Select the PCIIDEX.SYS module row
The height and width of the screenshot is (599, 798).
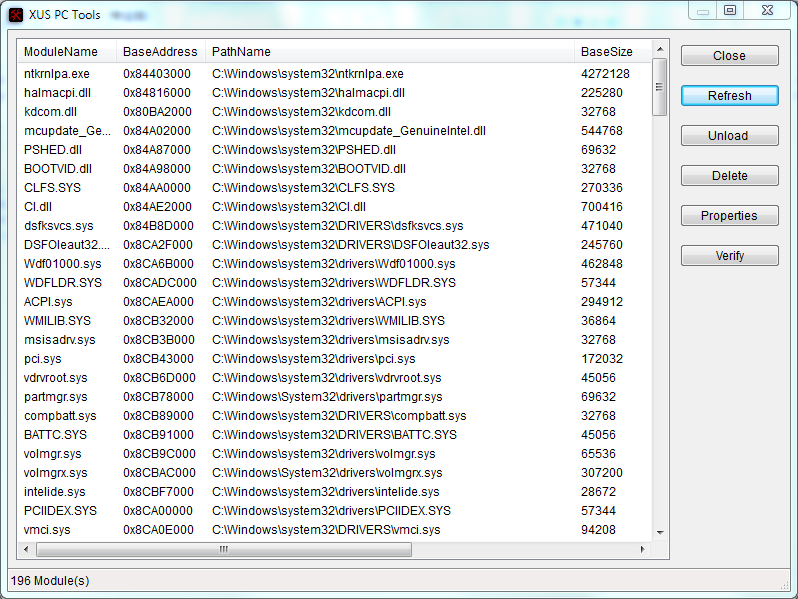pos(334,511)
